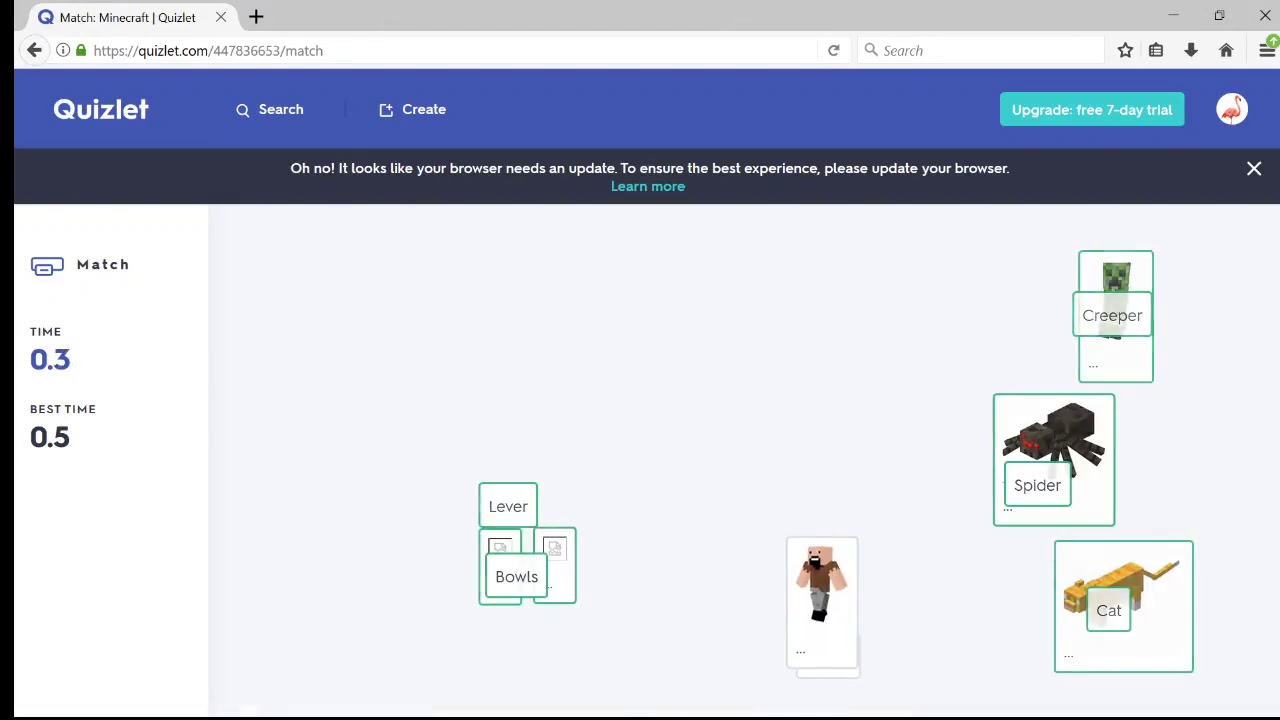1280x720 pixels.
Task: Click the green padlock security icon
Action: (x=81, y=50)
